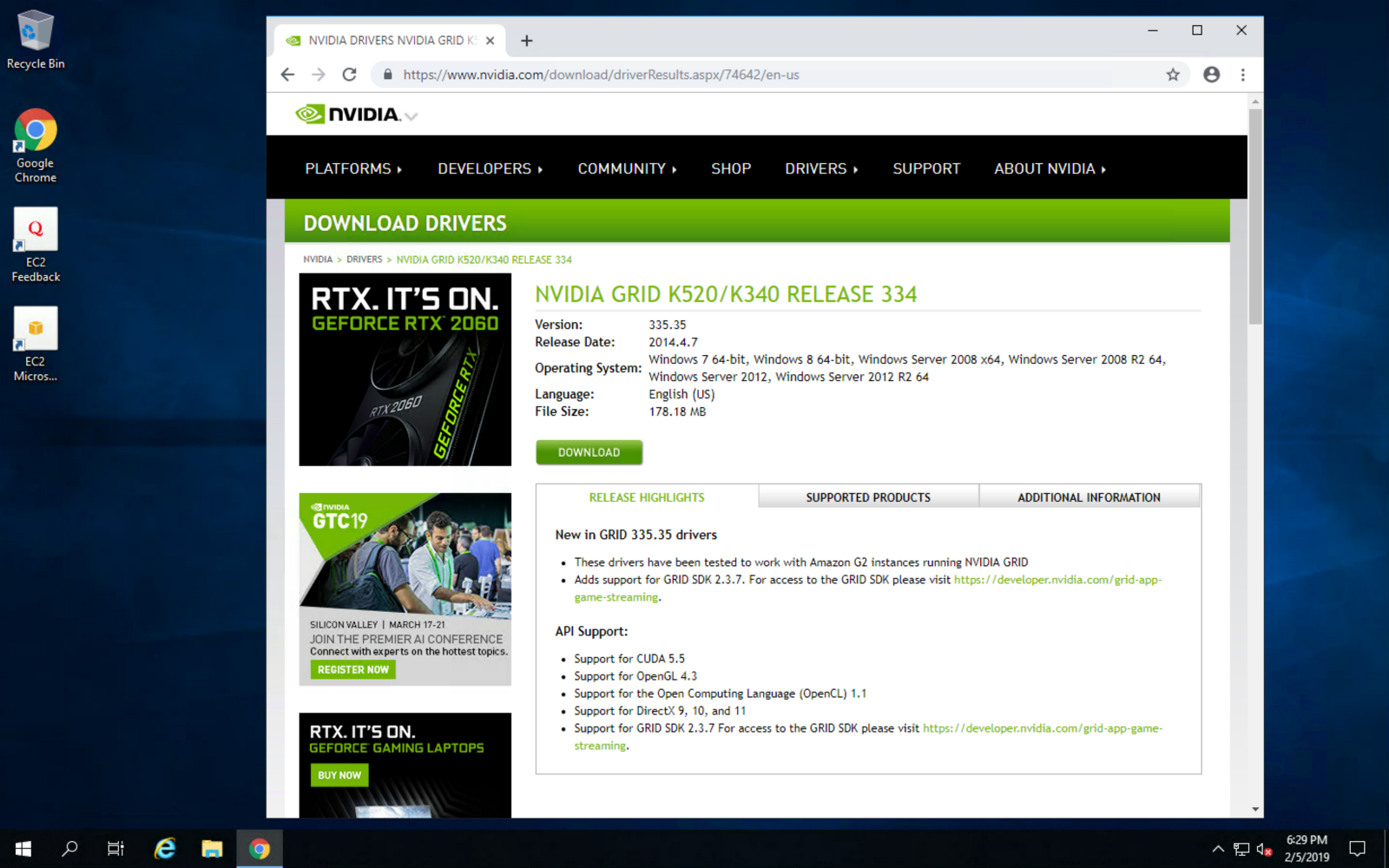Click the NVIDIA breadcrumb link
The image size is (1389, 868).
(318, 260)
